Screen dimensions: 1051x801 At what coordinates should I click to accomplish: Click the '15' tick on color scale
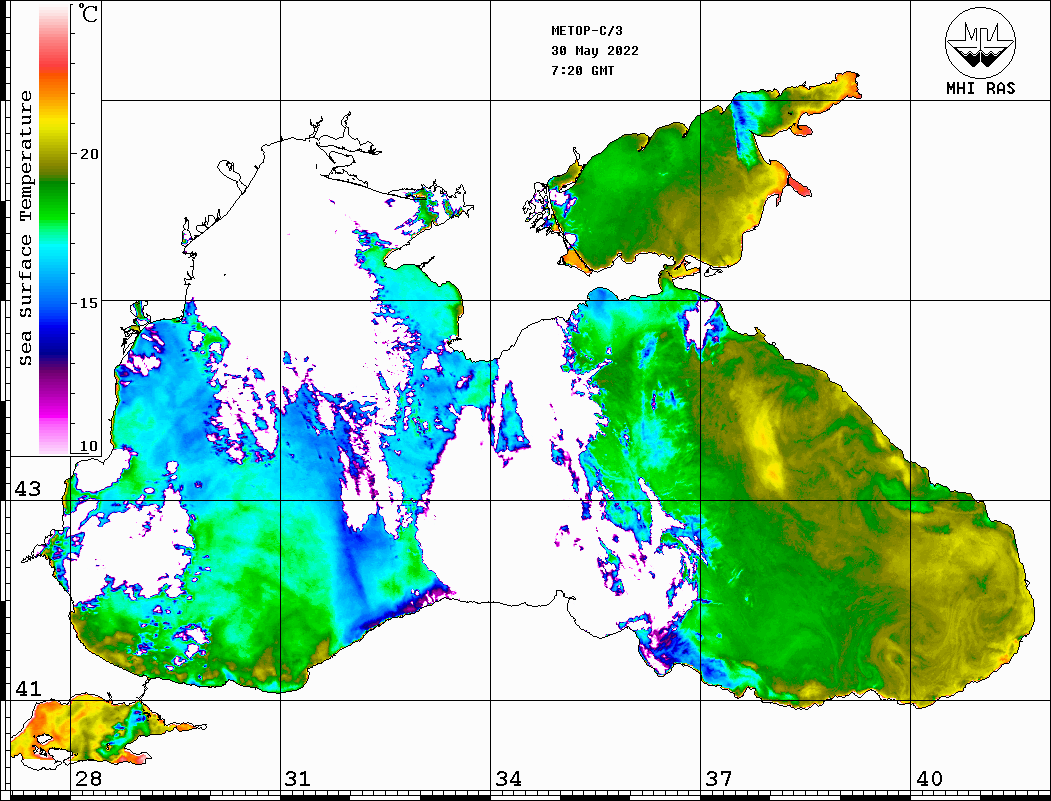point(89,303)
